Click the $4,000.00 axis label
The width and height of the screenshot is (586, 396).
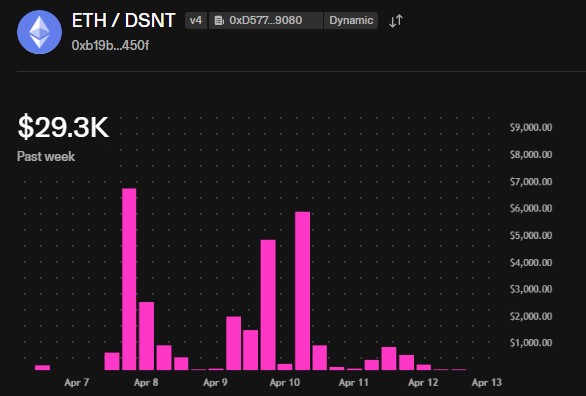pos(531,262)
